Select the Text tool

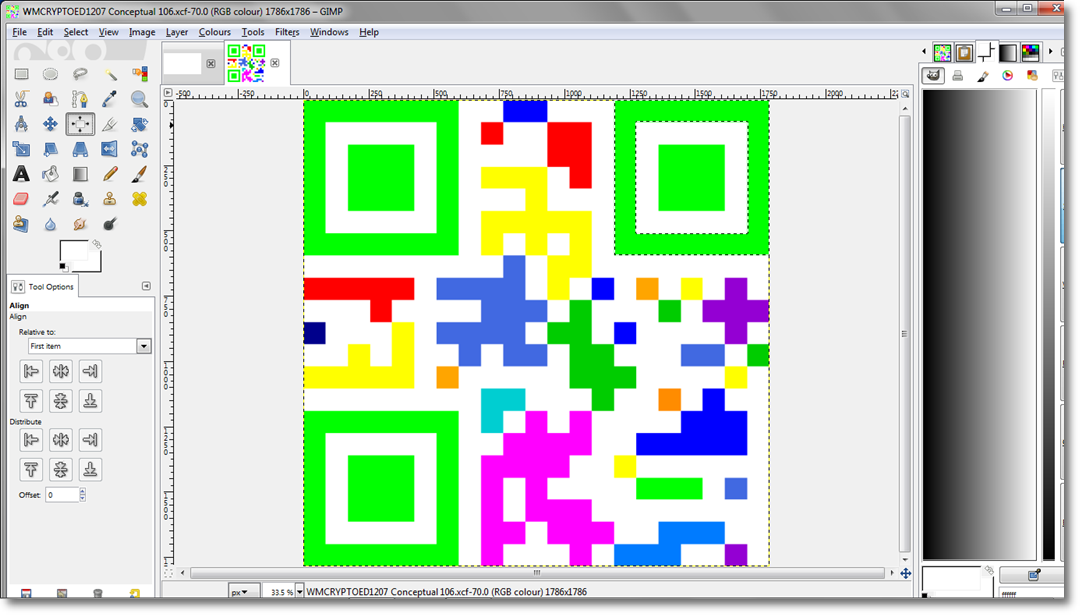pos(21,174)
